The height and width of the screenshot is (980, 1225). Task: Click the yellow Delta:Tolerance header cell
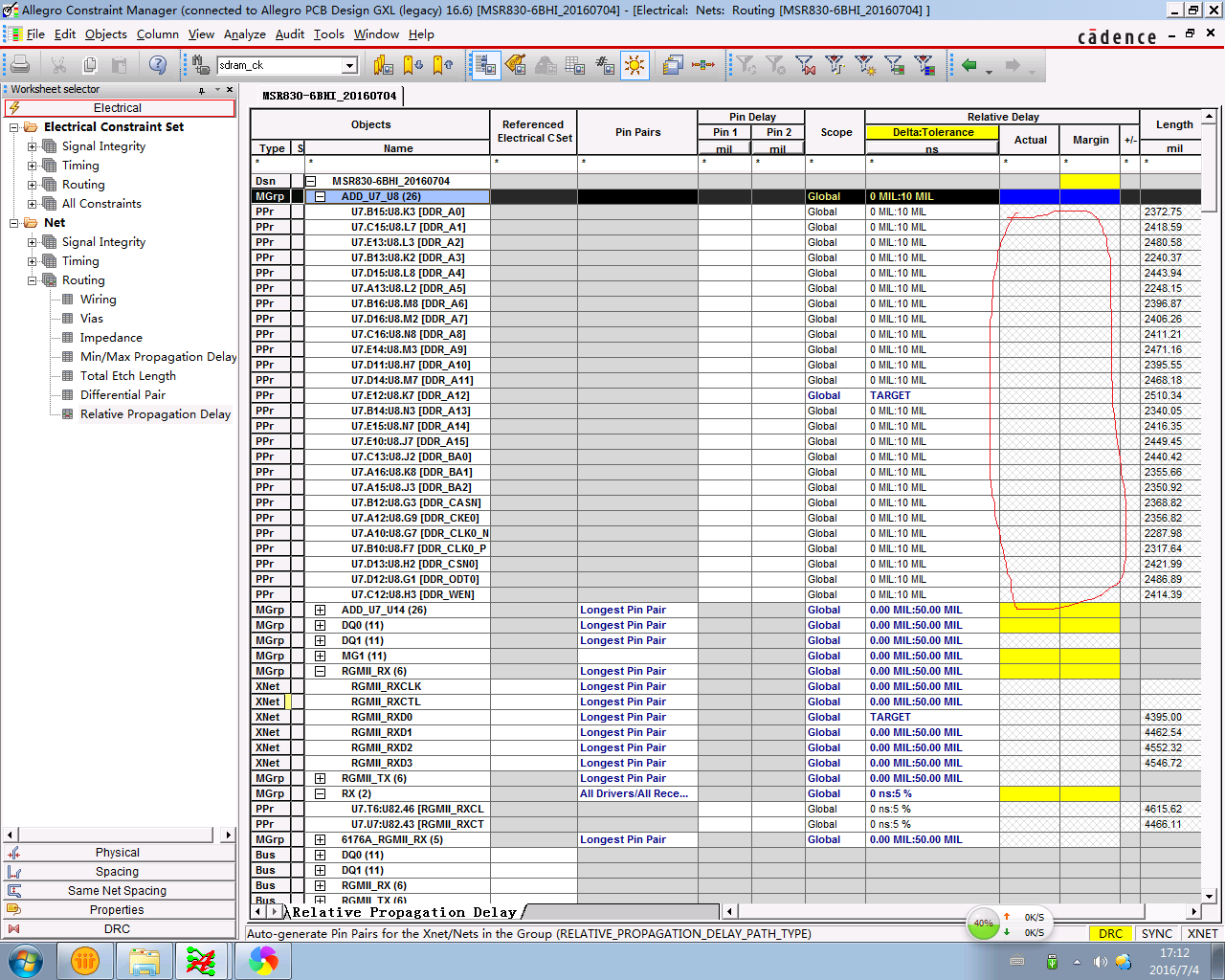(x=932, y=132)
